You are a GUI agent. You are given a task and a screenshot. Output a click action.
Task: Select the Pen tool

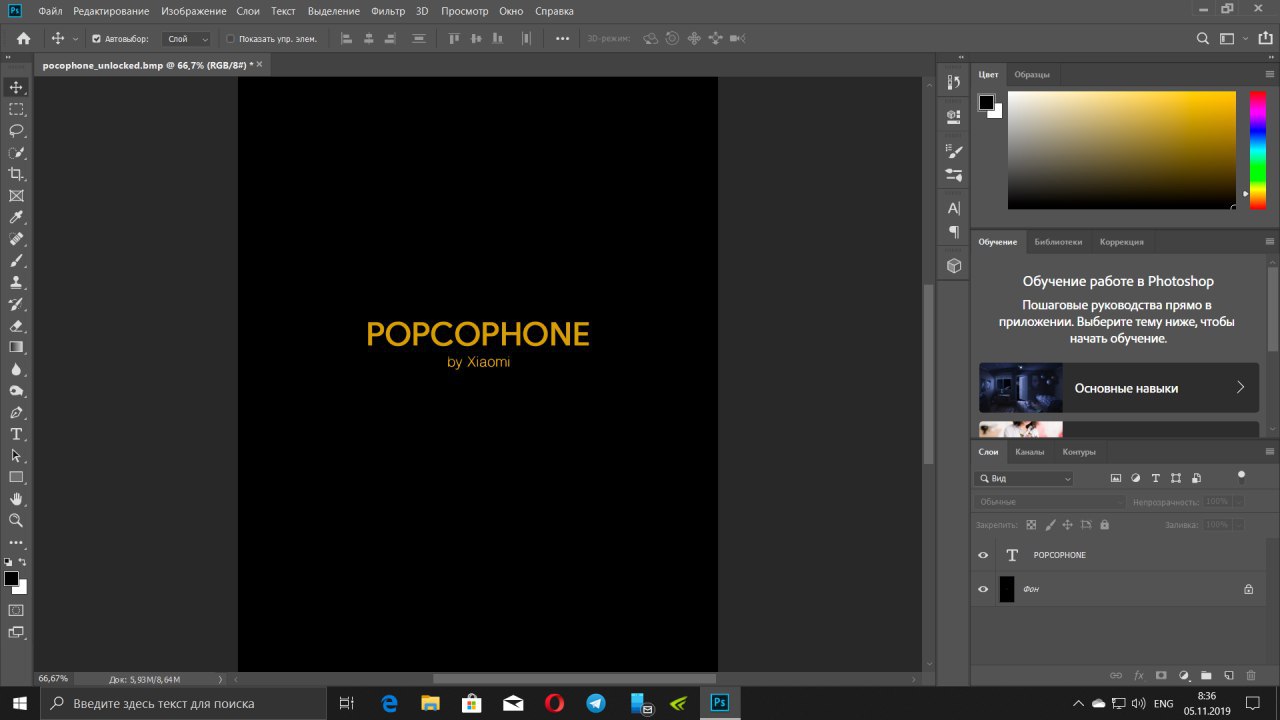coord(16,412)
